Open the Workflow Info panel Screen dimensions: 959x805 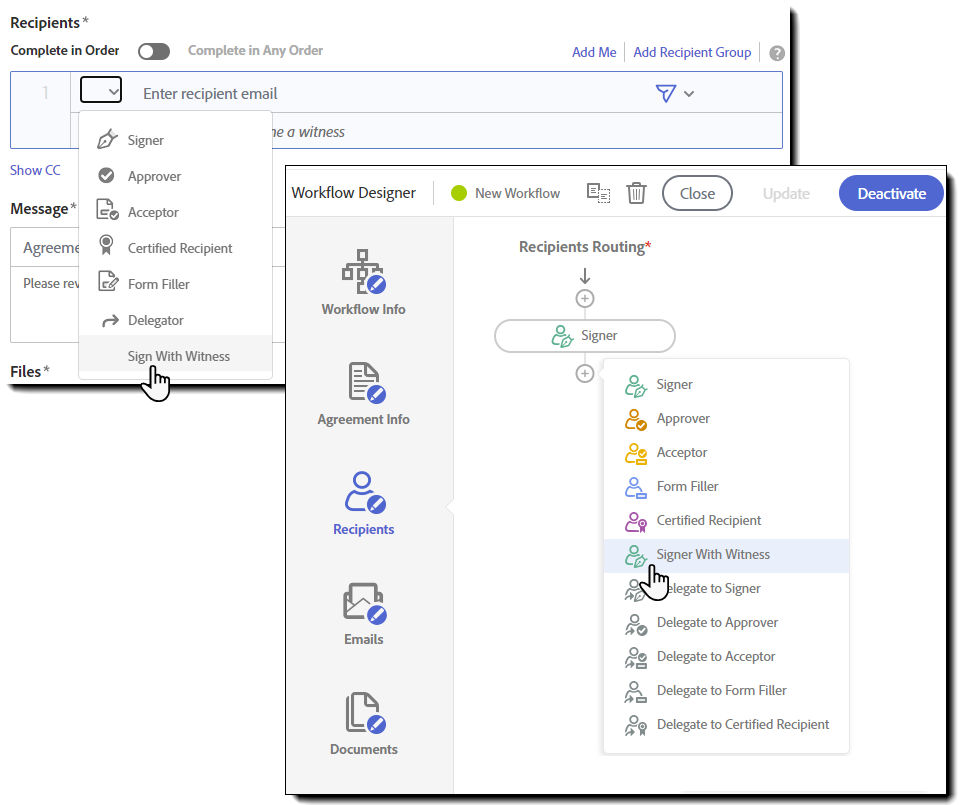[x=363, y=284]
